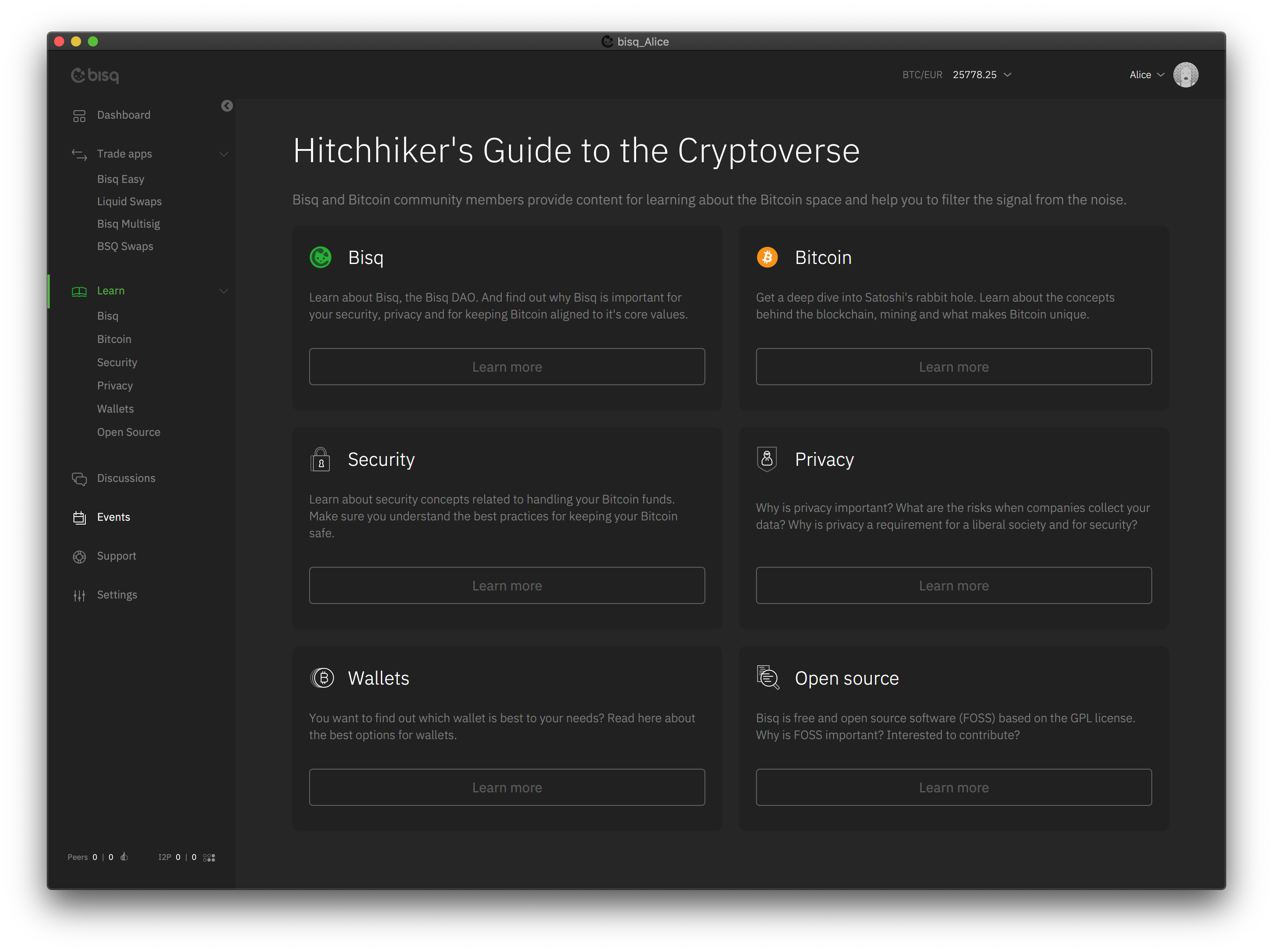Click the Open source card title
1273x952 pixels.
pyautogui.click(x=846, y=679)
